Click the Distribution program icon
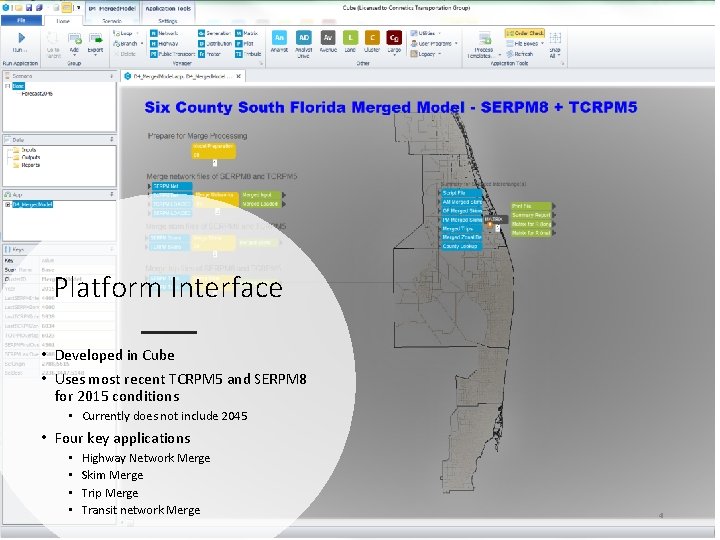The width and height of the screenshot is (720, 540). coord(202,44)
